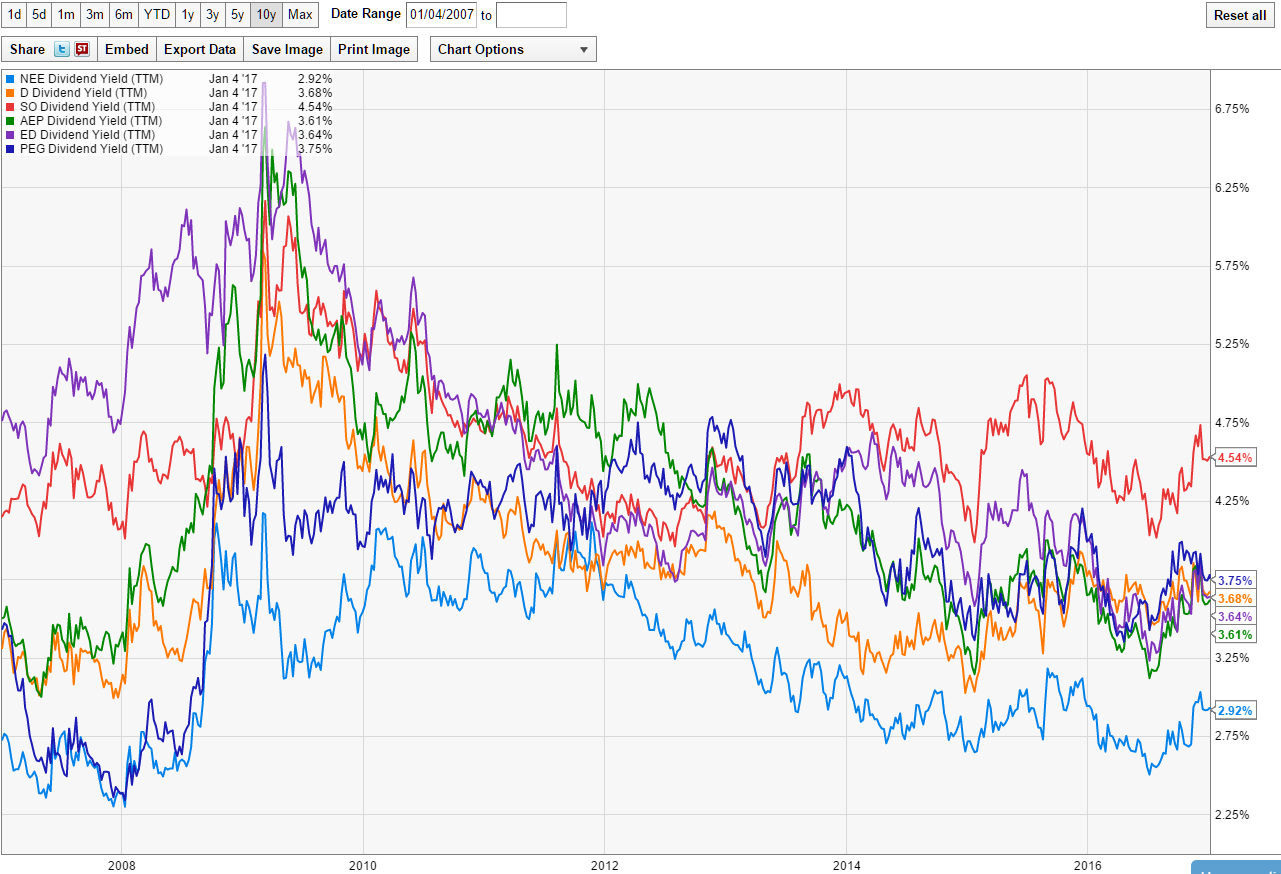Click the 2012 x-axis label
This screenshot has width=1281, height=874.
[x=605, y=864]
